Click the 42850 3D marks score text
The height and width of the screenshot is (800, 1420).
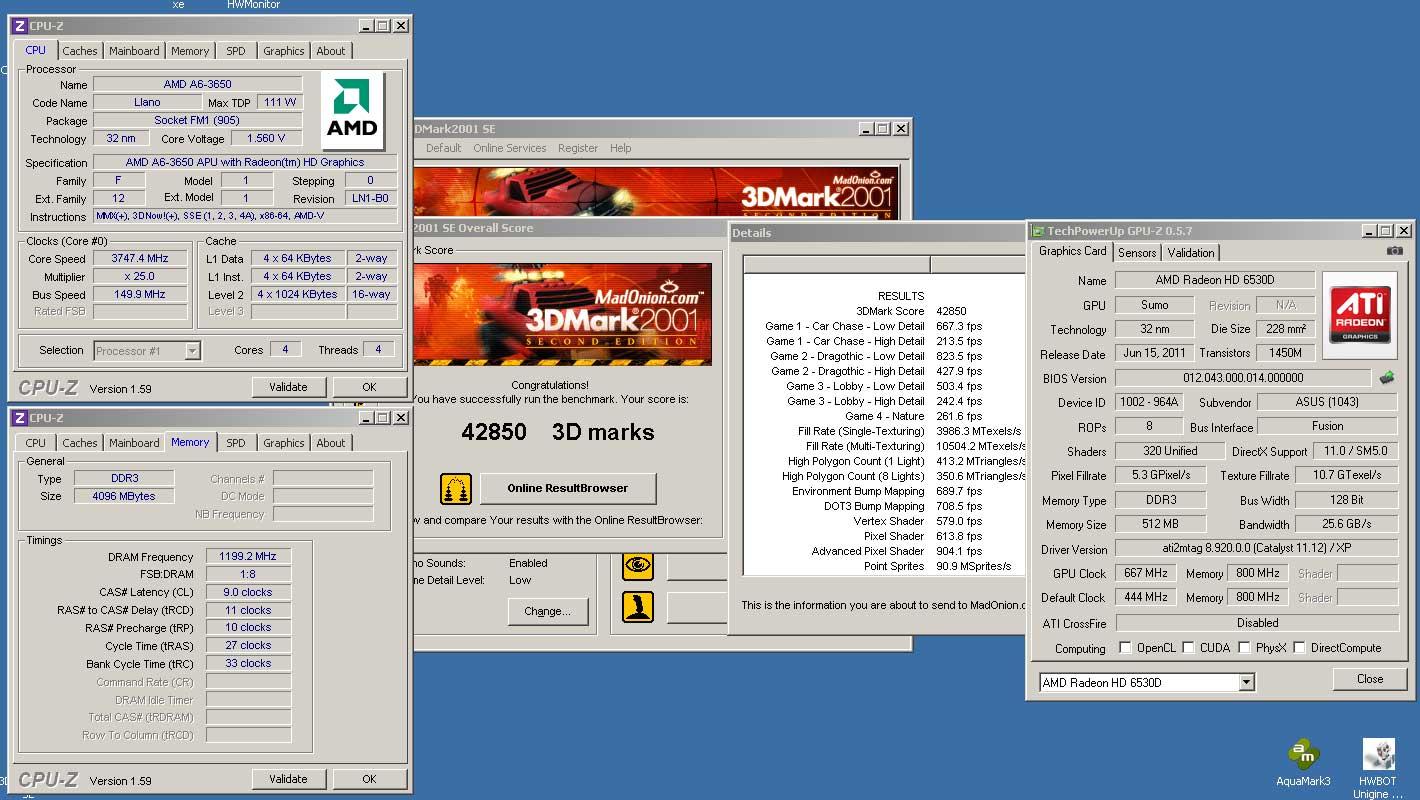click(x=557, y=433)
